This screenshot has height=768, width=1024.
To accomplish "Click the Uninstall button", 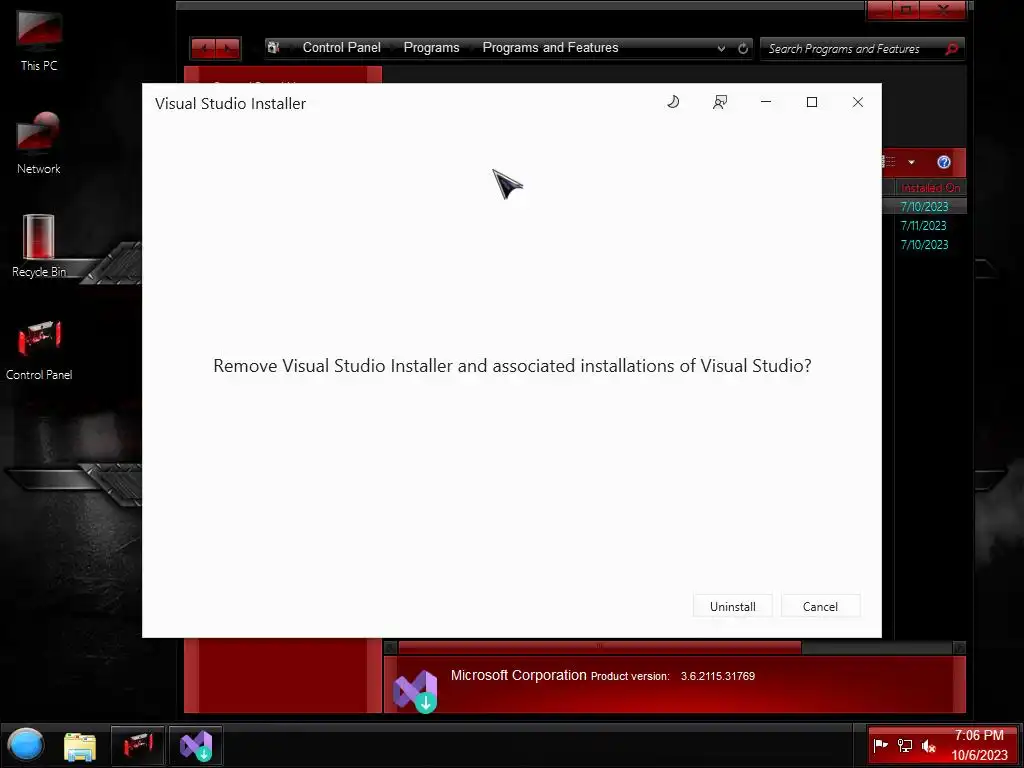I will 732,606.
